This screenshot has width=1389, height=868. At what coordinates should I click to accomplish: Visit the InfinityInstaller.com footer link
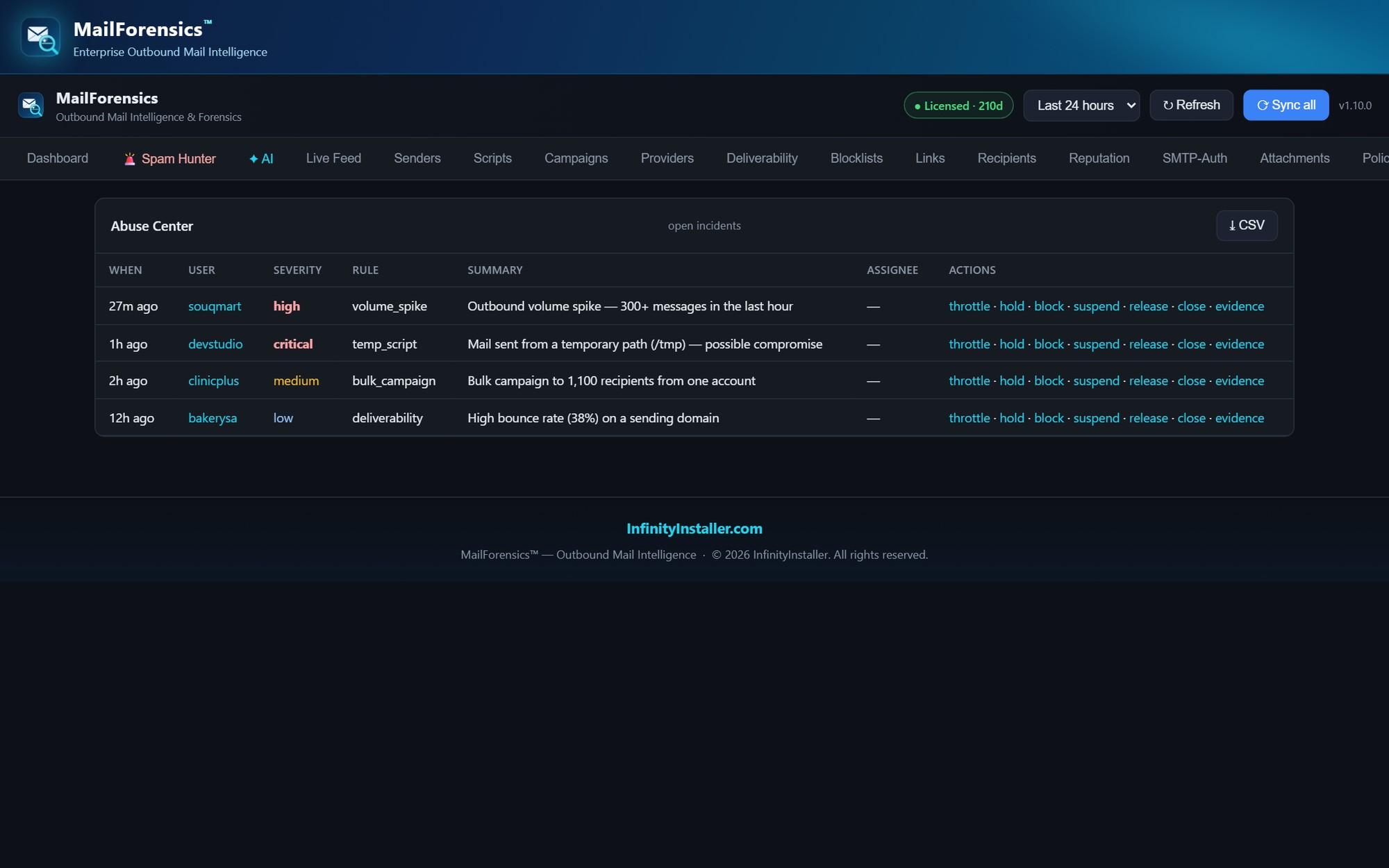[694, 528]
